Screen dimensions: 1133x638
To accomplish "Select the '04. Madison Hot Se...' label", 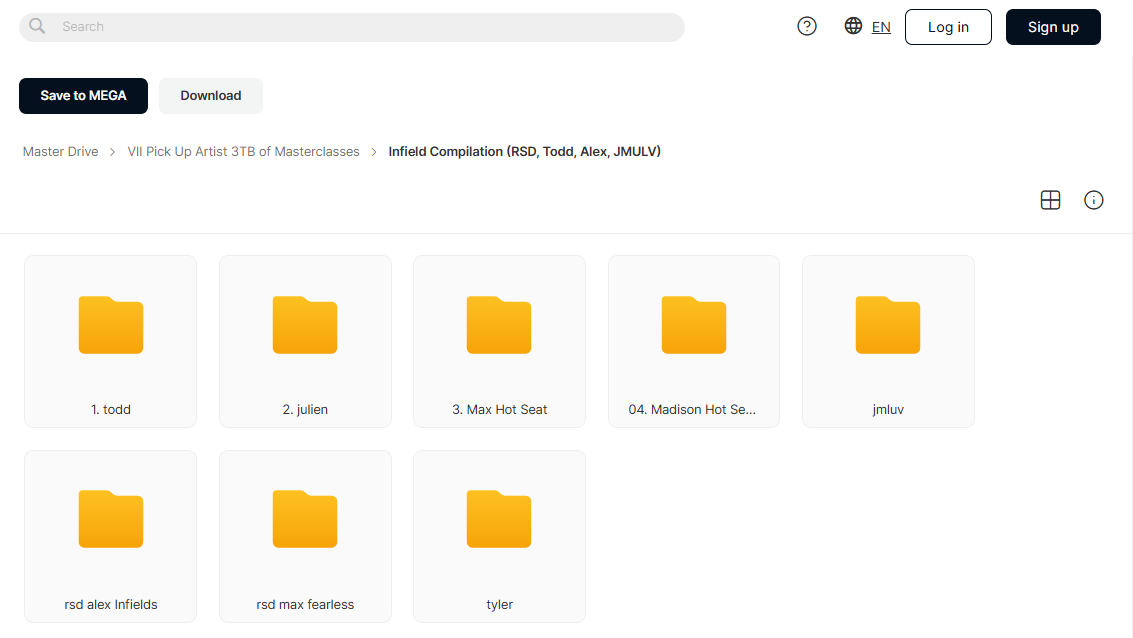I will (692, 410).
